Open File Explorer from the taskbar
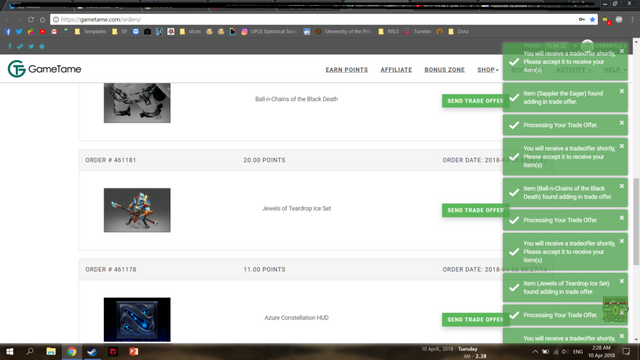Screen dimensions: 640x360 (51, 351)
